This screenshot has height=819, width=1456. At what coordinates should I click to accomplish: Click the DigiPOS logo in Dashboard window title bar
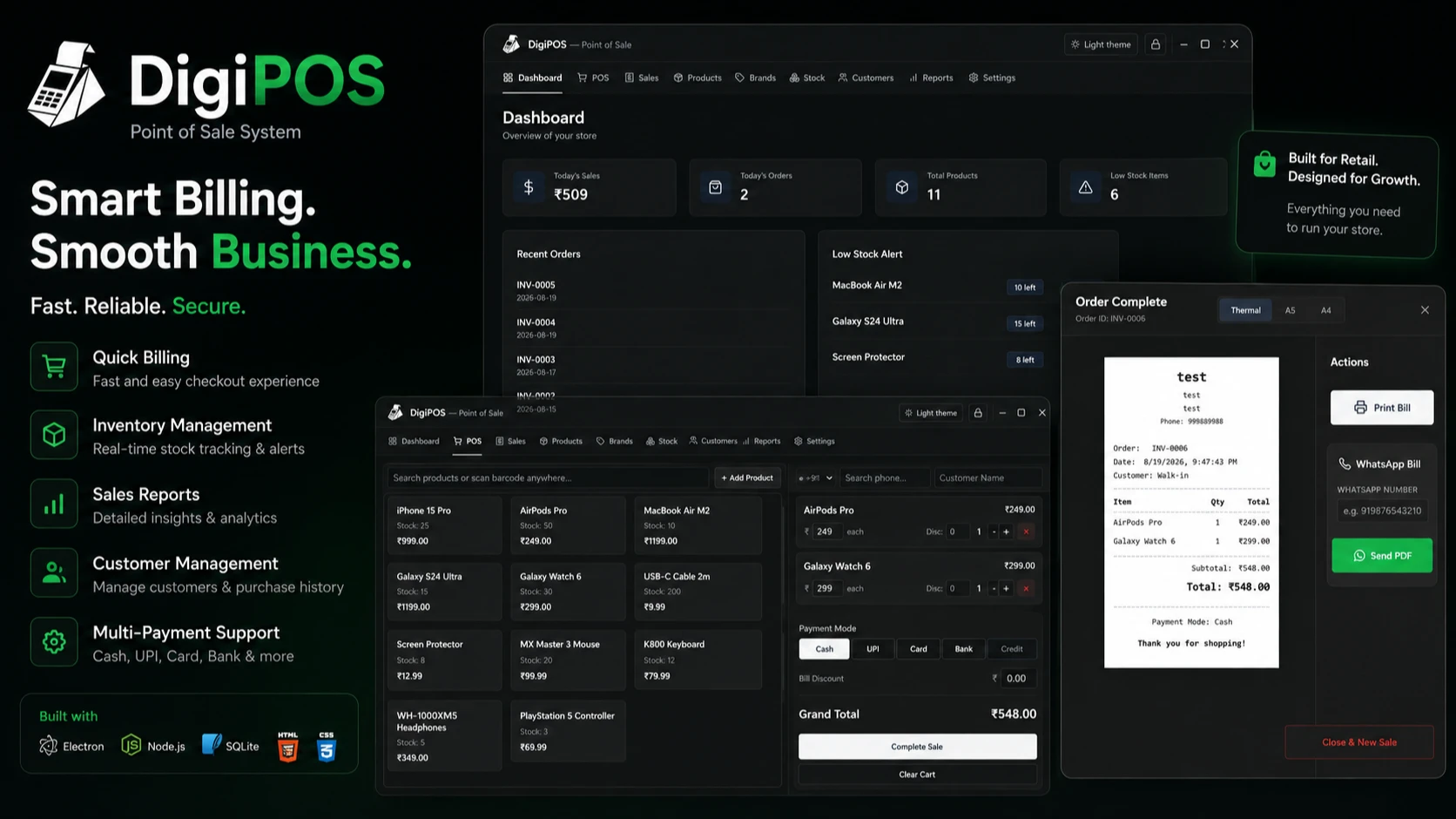511,44
